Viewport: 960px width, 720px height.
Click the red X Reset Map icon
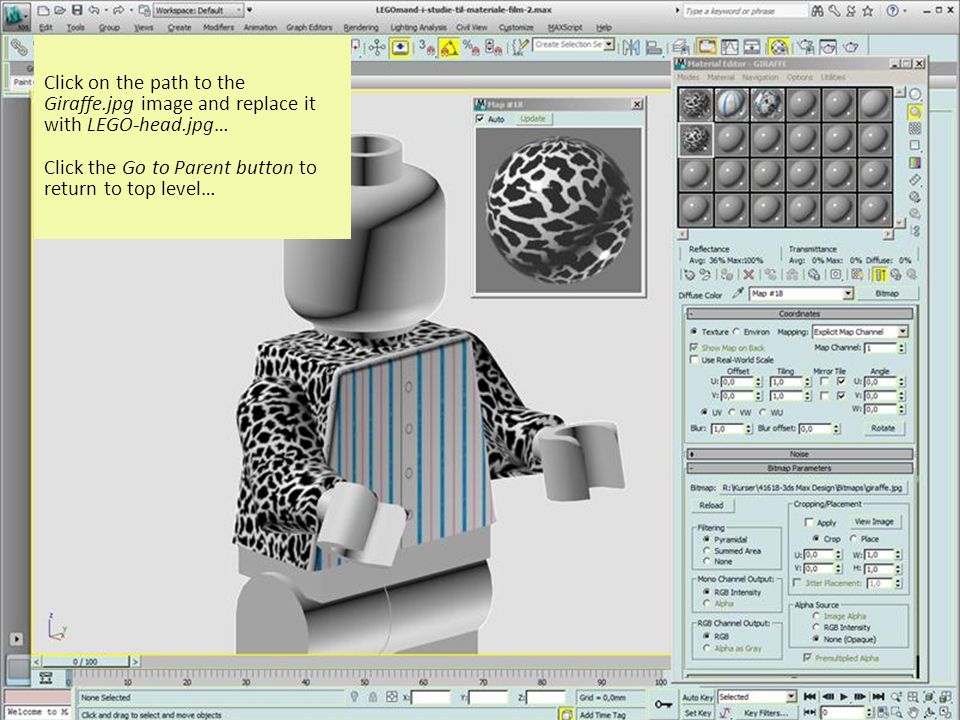748,275
